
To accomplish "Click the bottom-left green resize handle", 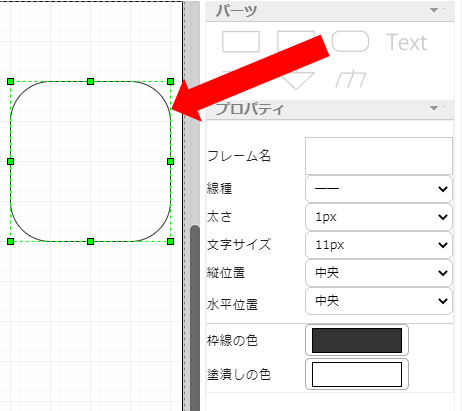I will 10,241.
